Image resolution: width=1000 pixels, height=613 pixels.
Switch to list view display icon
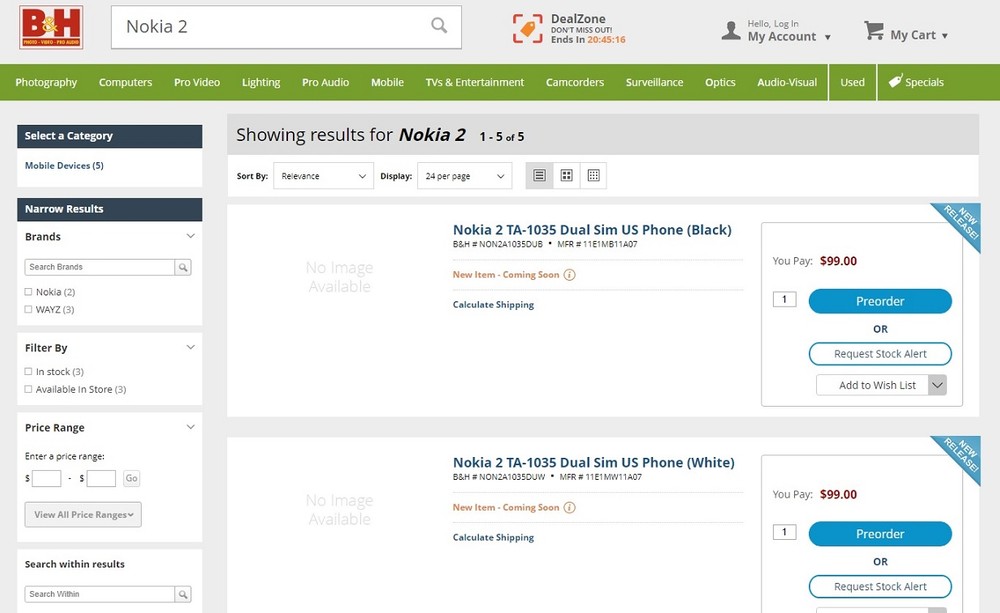[x=540, y=175]
